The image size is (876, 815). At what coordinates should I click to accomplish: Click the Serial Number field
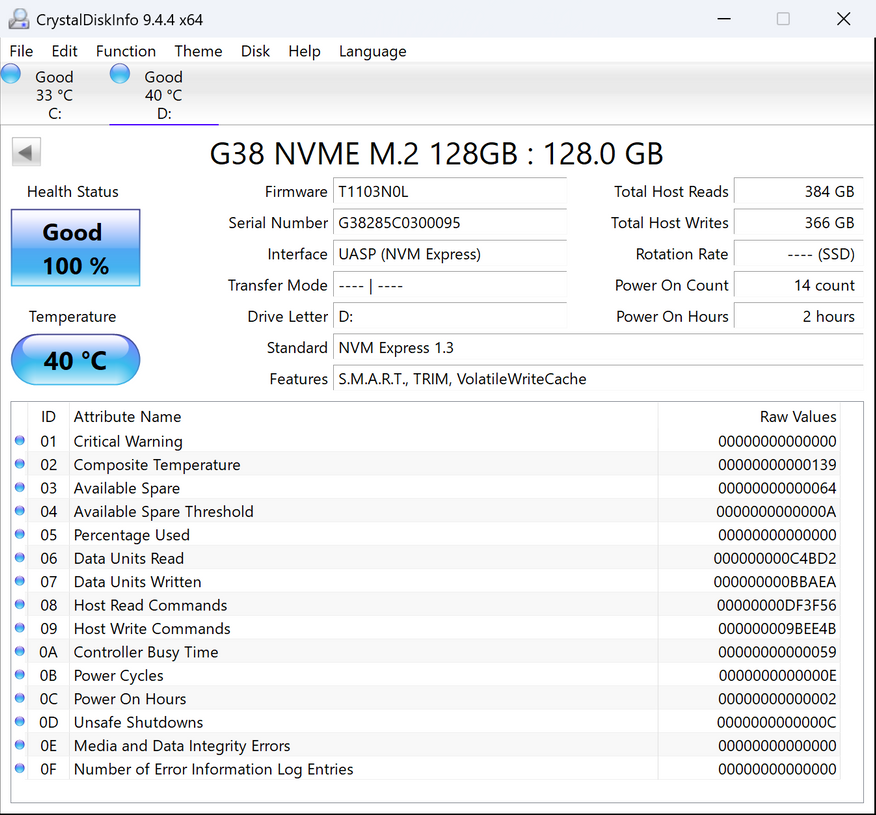[x=450, y=223]
